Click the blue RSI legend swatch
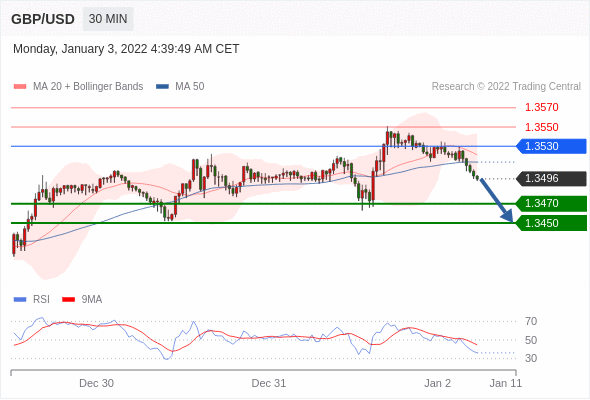The width and height of the screenshot is (590, 400). coord(20,300)
